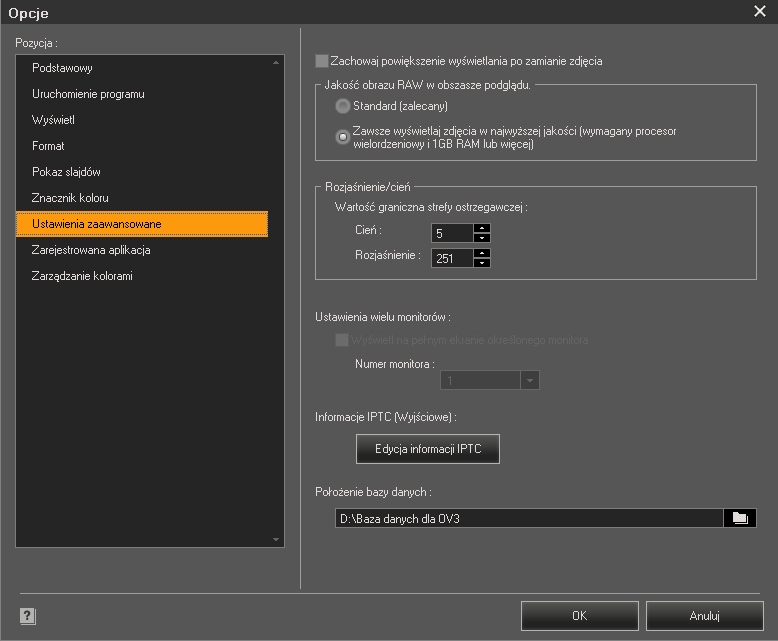Image resolution: width=778 pixels, height=641 pixels.
Task: Open the Numer monitora dropdown
Action: click(530, 381)
